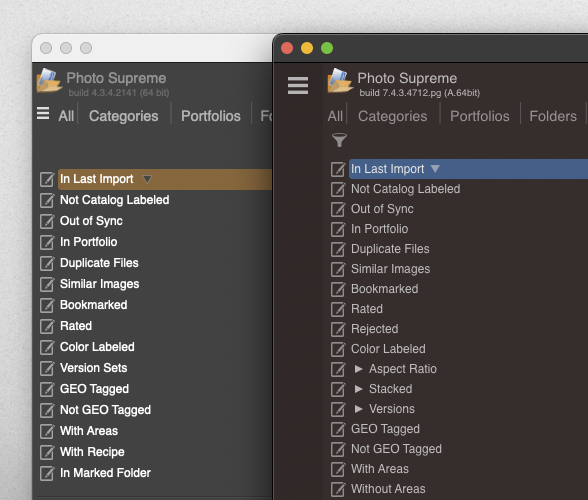Screen dimensions: 588x500
Task: Click the edit icon beside Rated in the left window
Action: (47, 326)
